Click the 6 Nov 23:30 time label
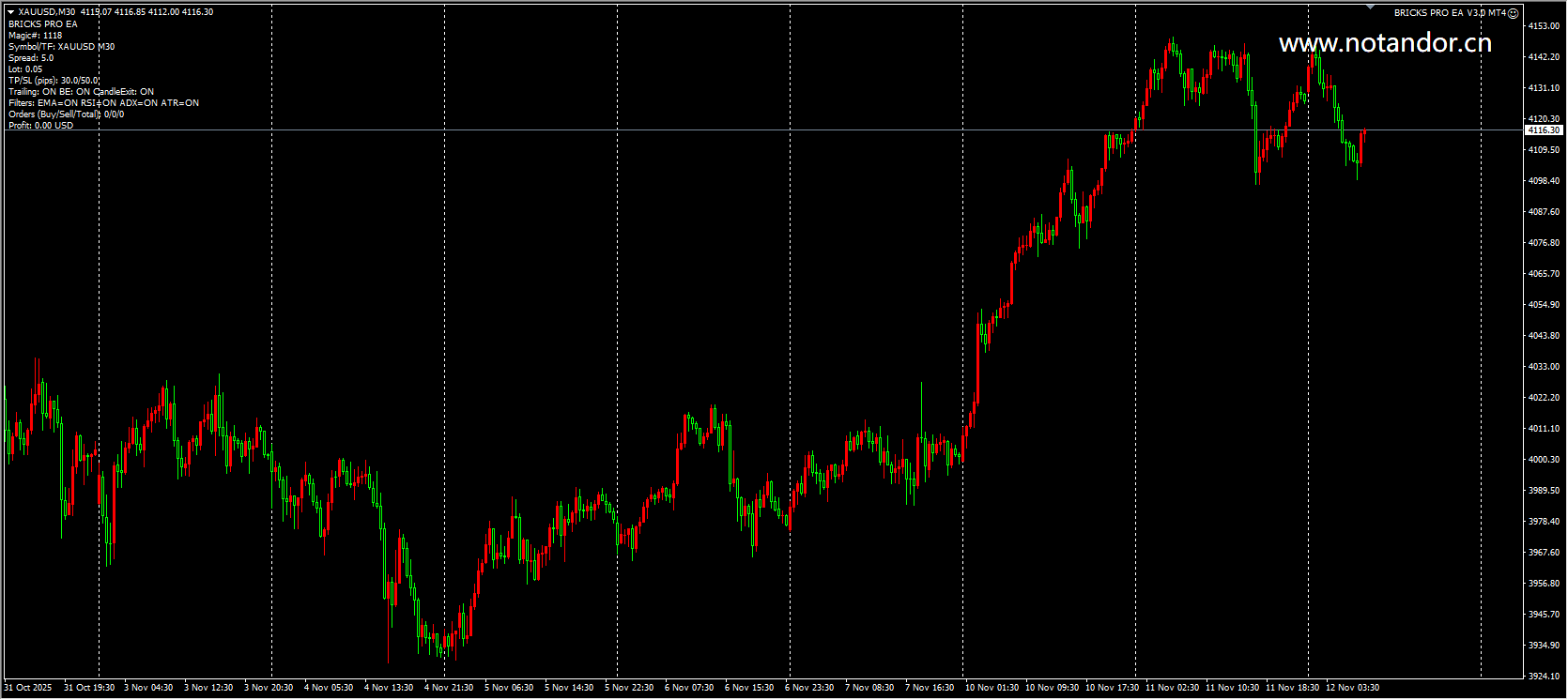1568x700 pixels. [809, 688]
